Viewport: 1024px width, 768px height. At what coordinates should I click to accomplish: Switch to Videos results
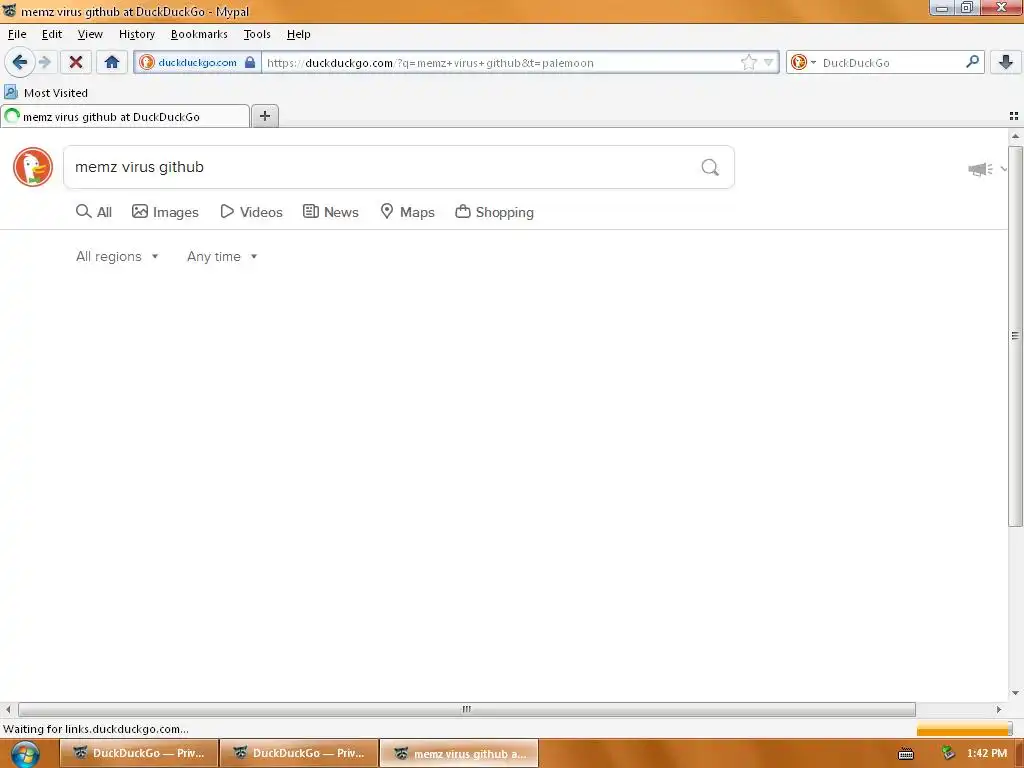pyautogui.click(x=251, y=212)
